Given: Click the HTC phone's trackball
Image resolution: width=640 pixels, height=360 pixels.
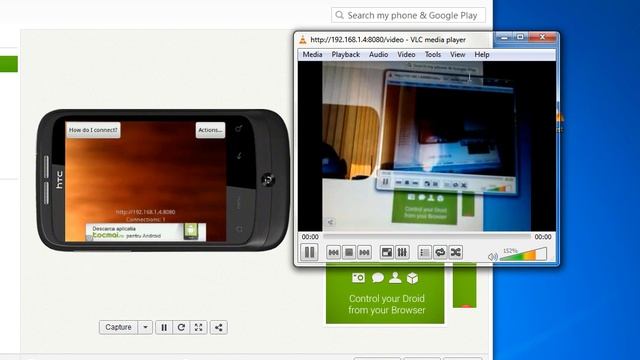Looking at the screenshot, I should click(x=268, y=180).
